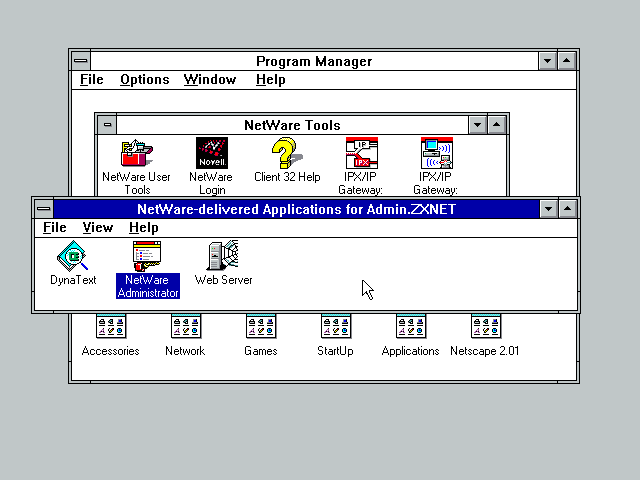
Task: Open View menu in NetWare-delivered Applications window
Action: (x=98, y=227)
